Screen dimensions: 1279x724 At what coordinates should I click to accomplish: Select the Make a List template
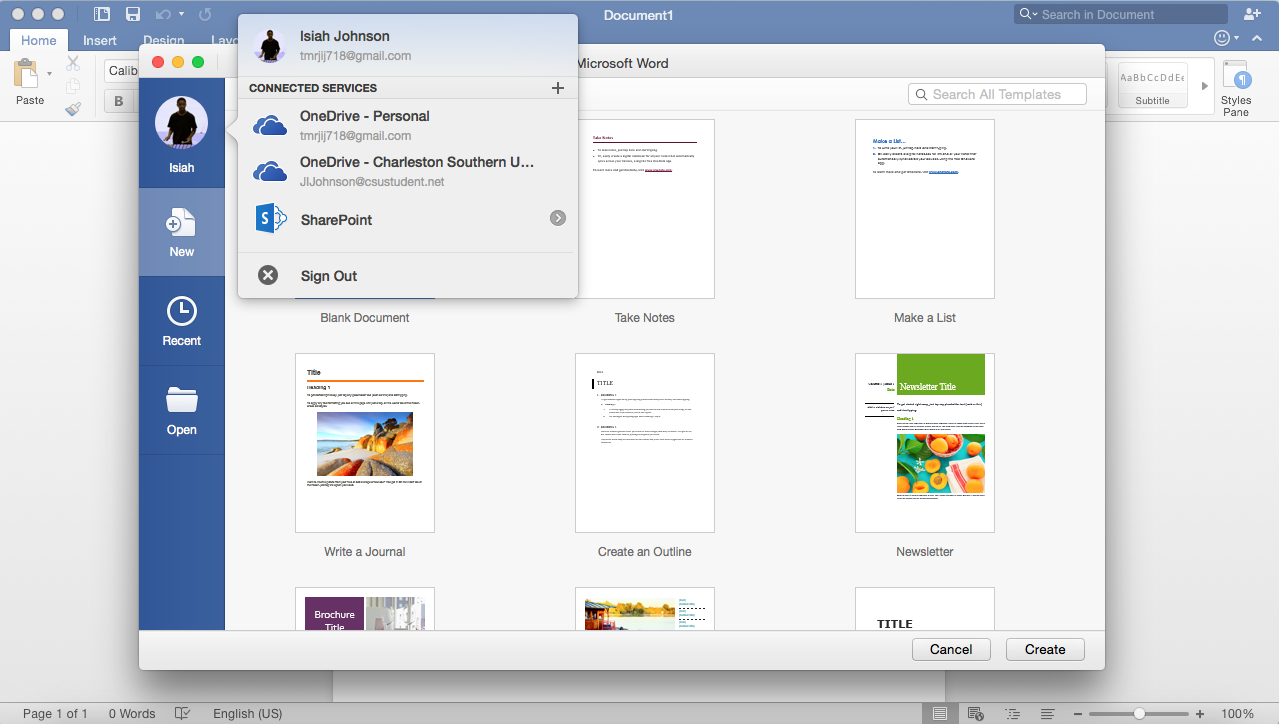925,209
